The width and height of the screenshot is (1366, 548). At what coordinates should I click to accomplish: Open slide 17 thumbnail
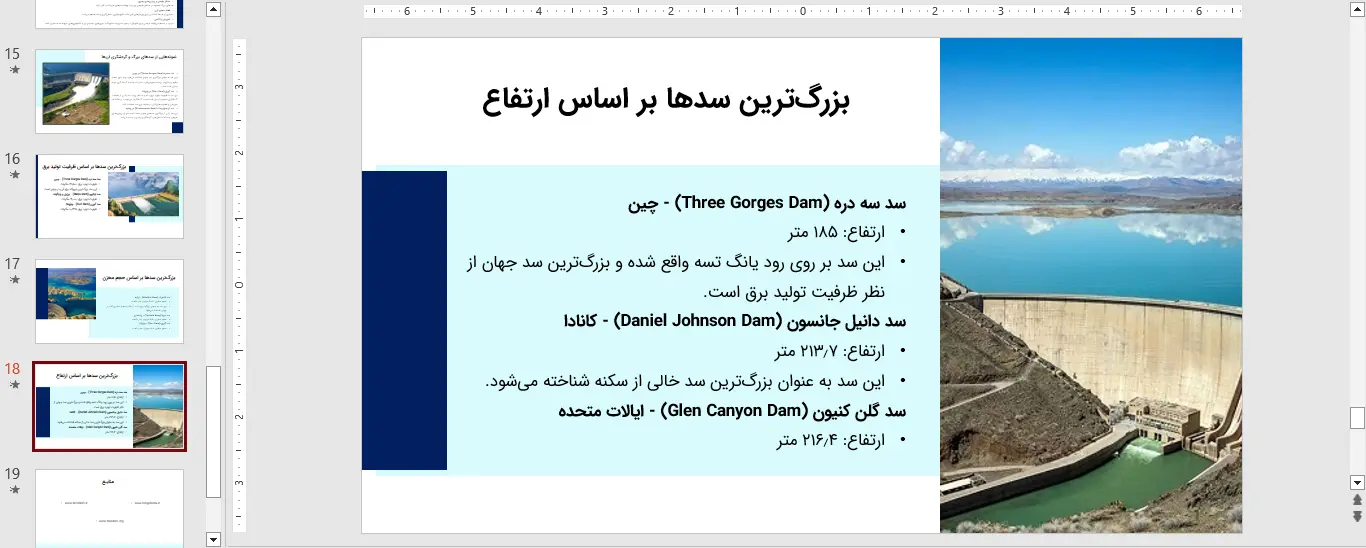(110, 301)
